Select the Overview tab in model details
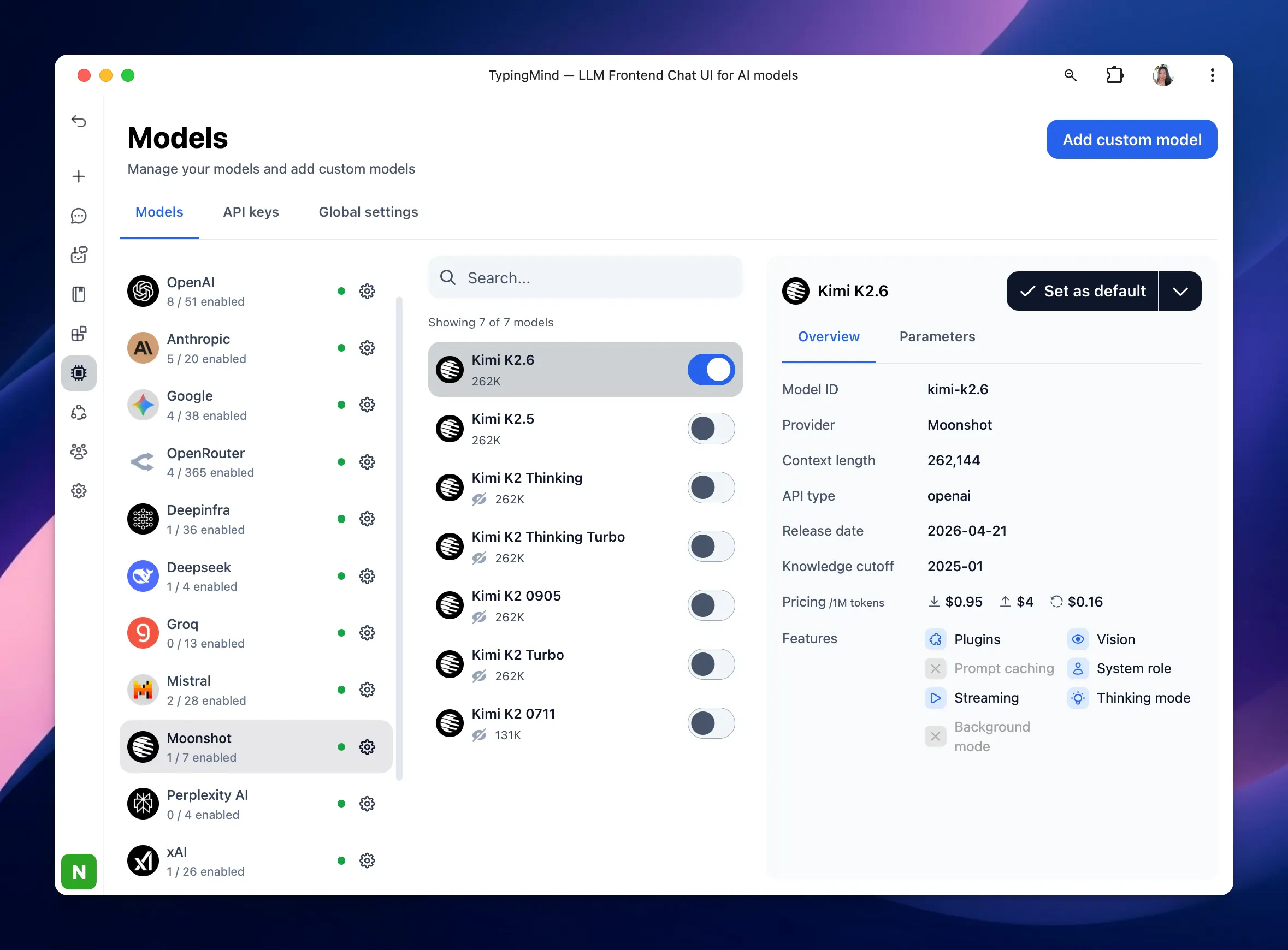Viewport: 1288px width, 950px height. point(829,336)
